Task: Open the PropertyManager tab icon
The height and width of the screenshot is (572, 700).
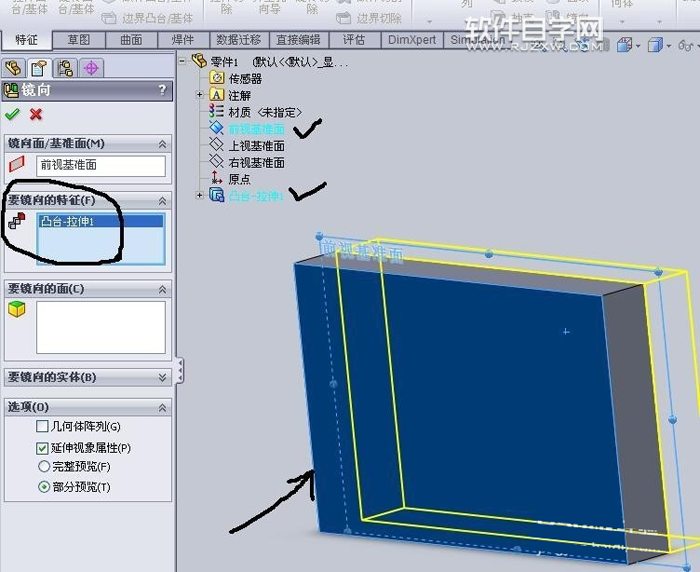Action: tap(38, 68)
